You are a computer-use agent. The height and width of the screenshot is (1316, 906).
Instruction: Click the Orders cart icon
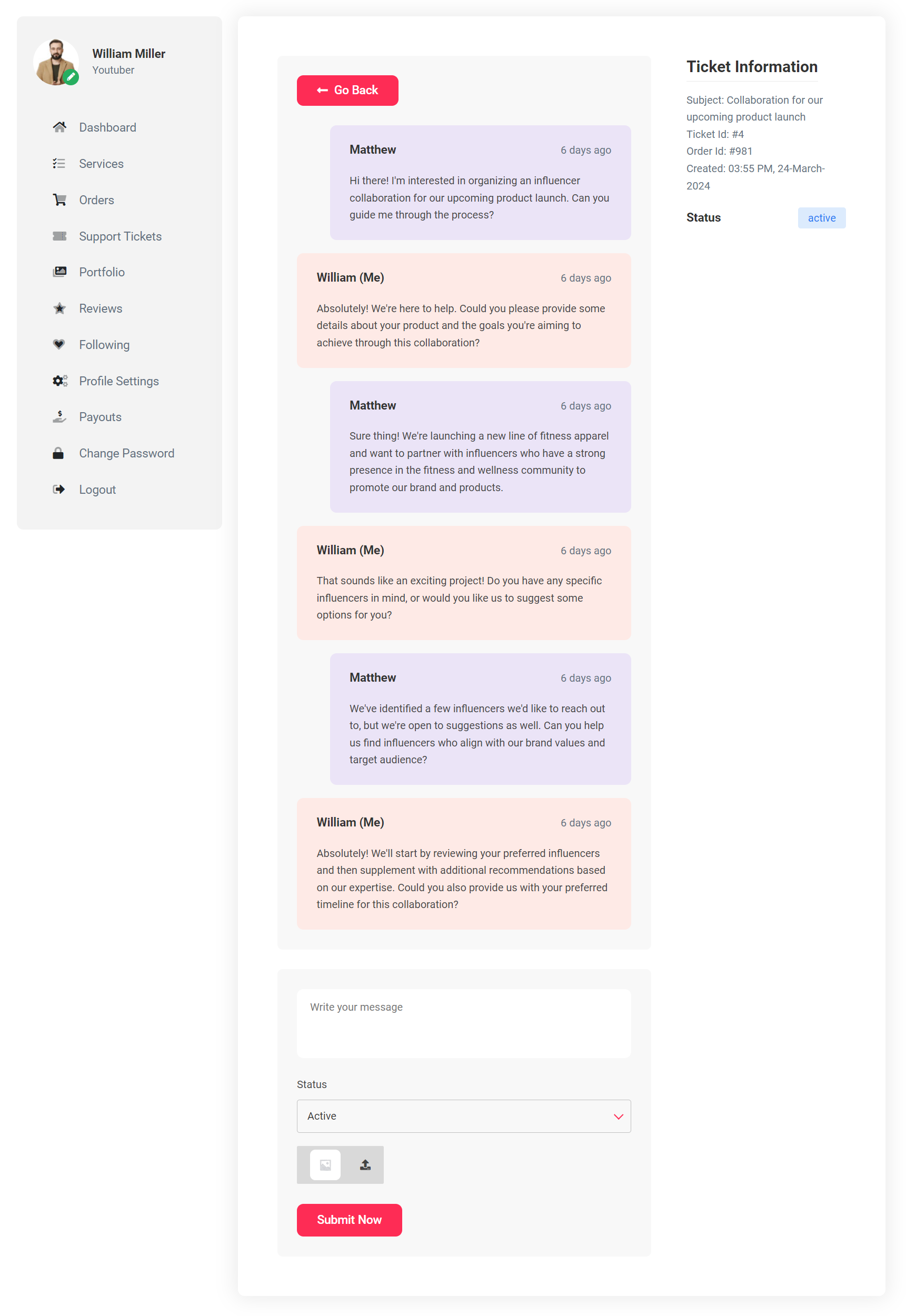59,200
